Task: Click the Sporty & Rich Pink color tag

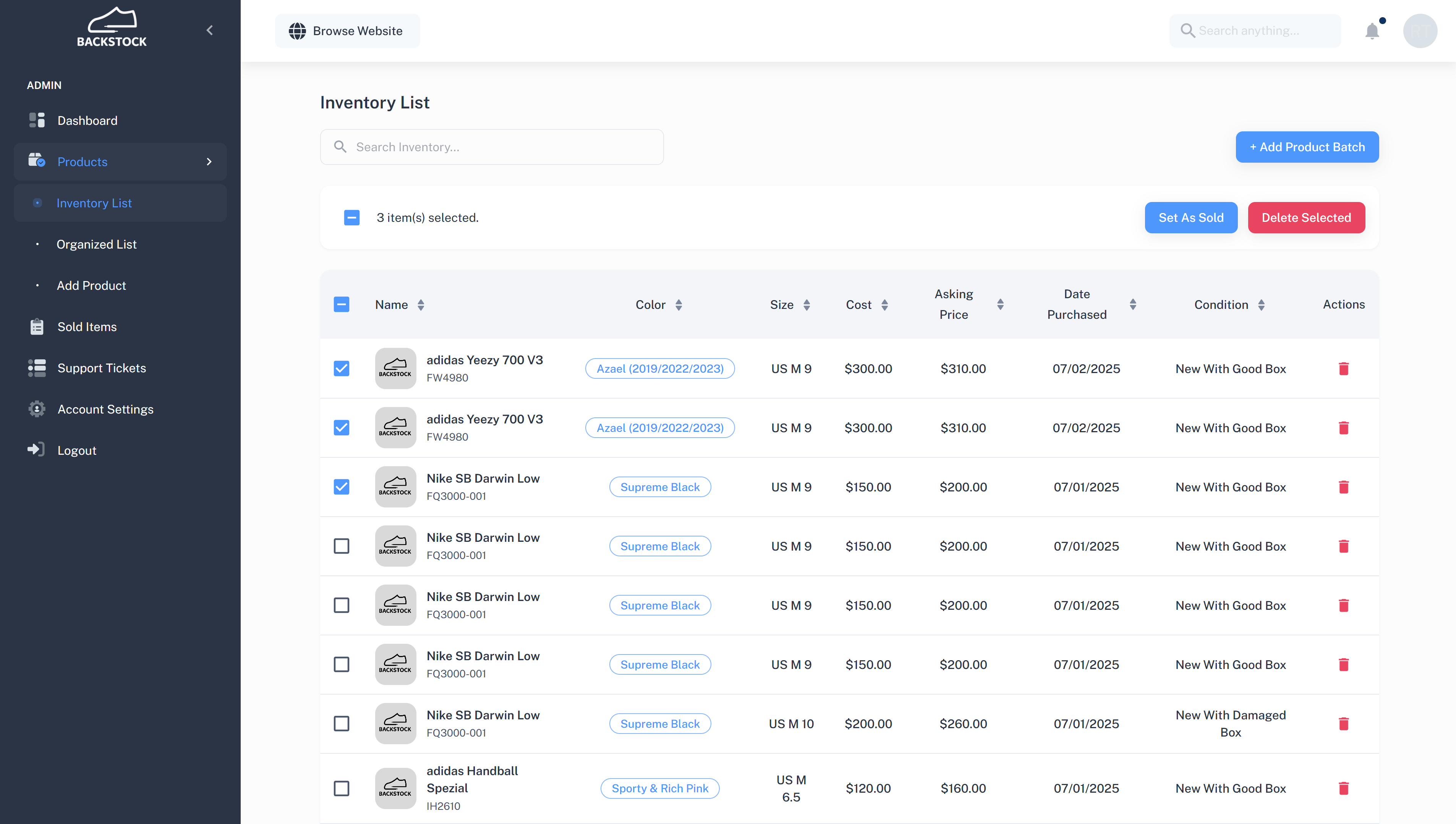Action: (x=659, y=788)
